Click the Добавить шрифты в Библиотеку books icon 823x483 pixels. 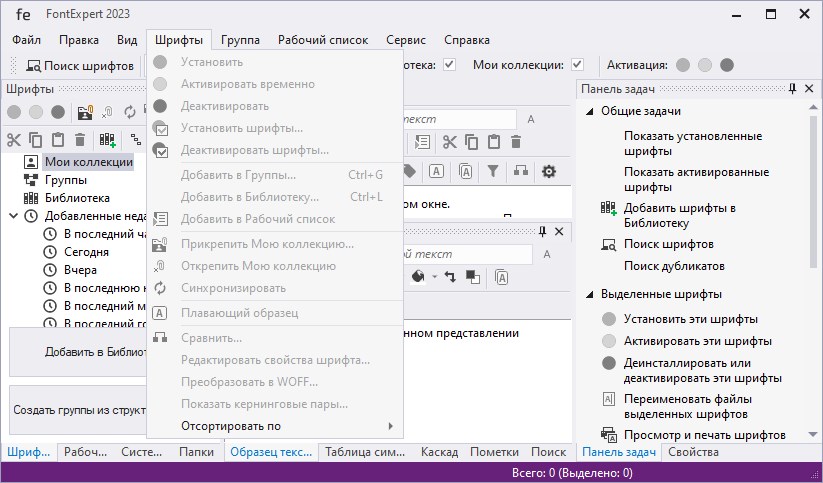[x=608, y=208]
